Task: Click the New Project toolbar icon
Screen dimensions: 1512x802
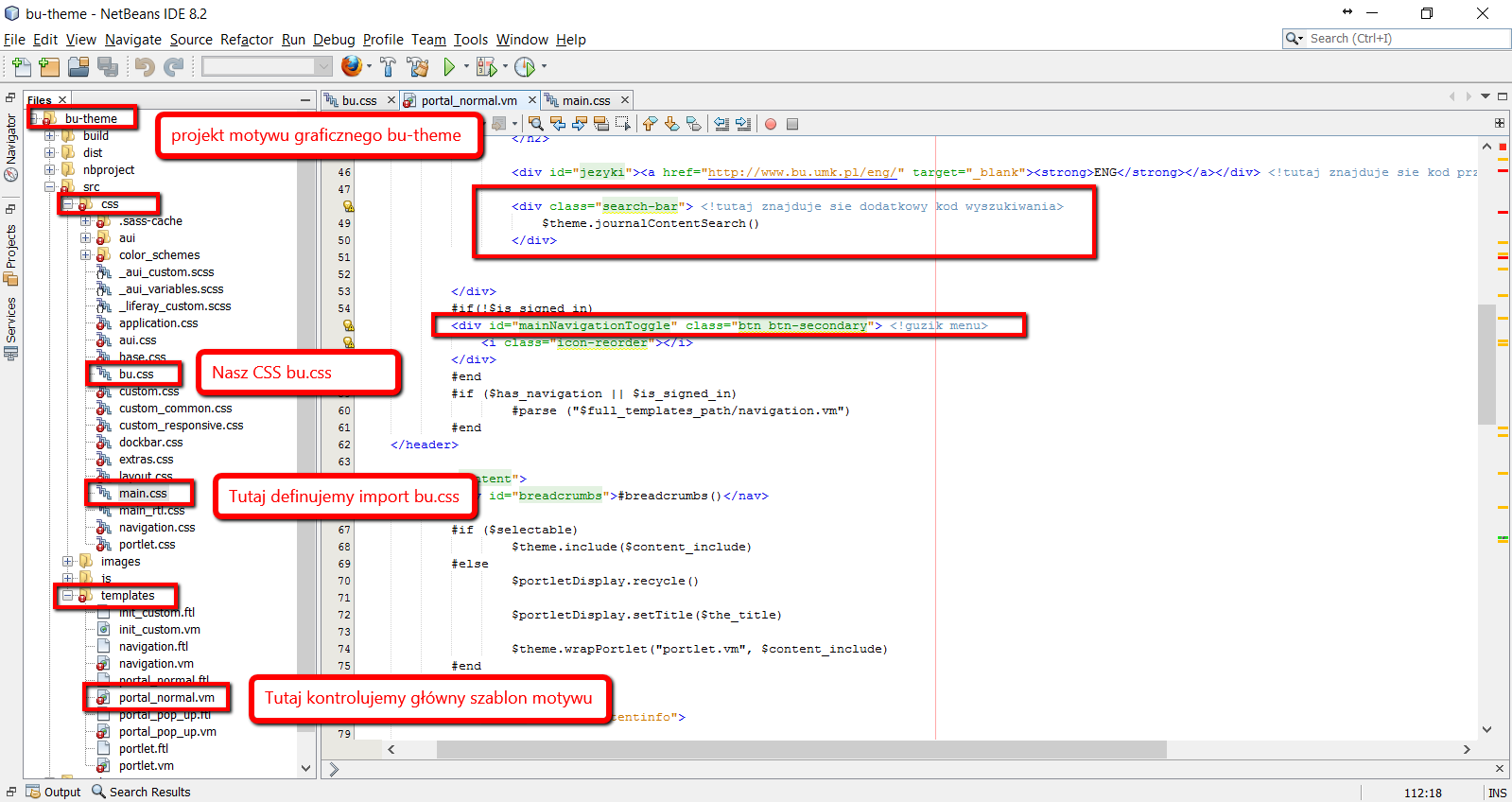Action: (49, 66)
